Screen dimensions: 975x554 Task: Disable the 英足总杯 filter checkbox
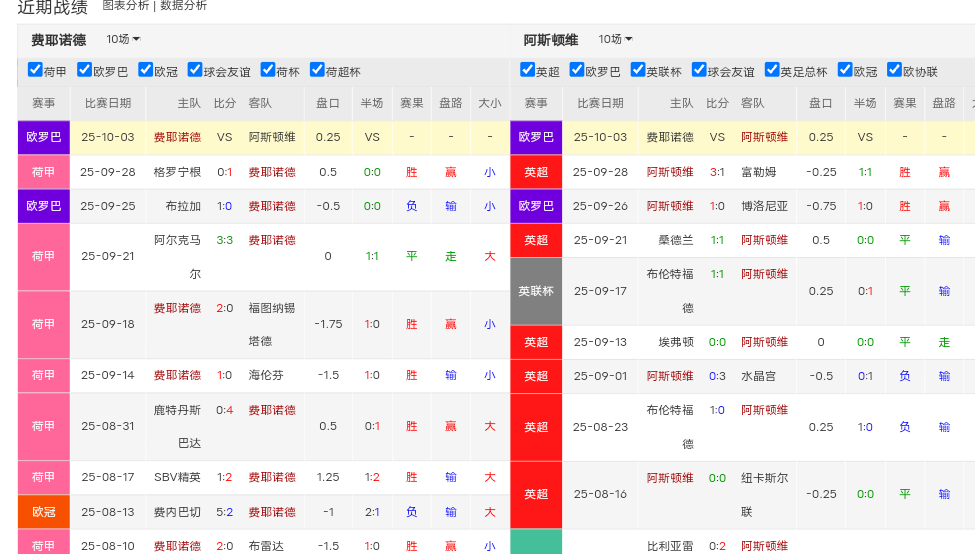pyautogui.click(x=772, y=70)
